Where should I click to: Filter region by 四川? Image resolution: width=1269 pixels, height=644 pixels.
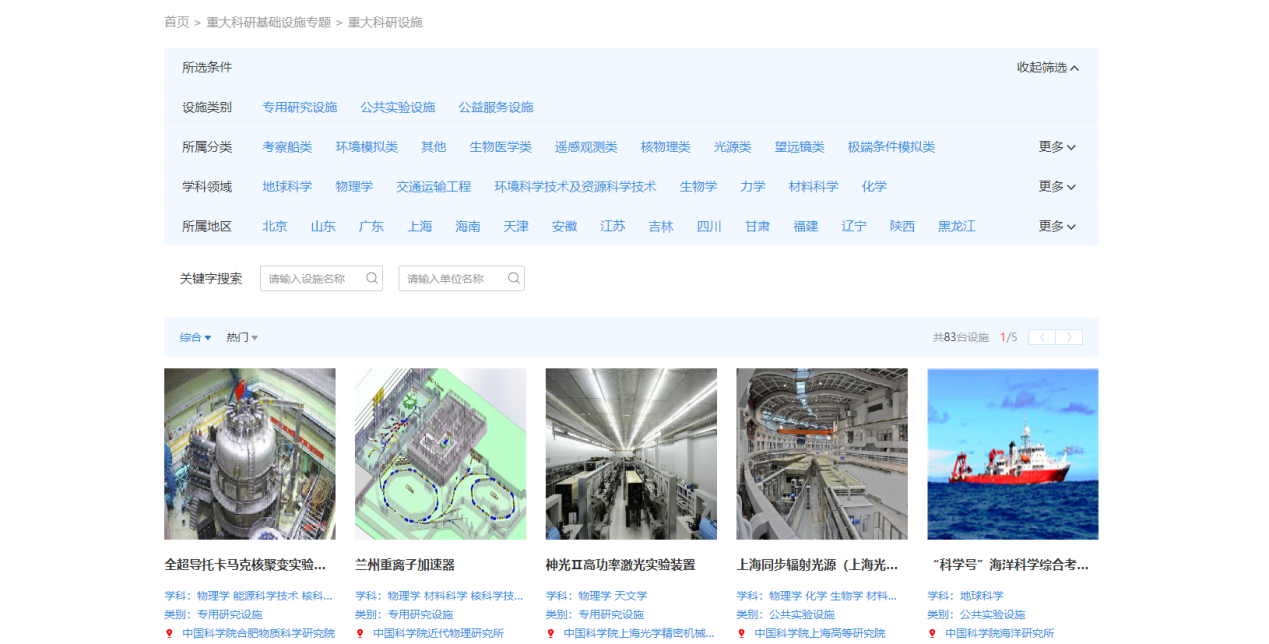pos(709,227)
